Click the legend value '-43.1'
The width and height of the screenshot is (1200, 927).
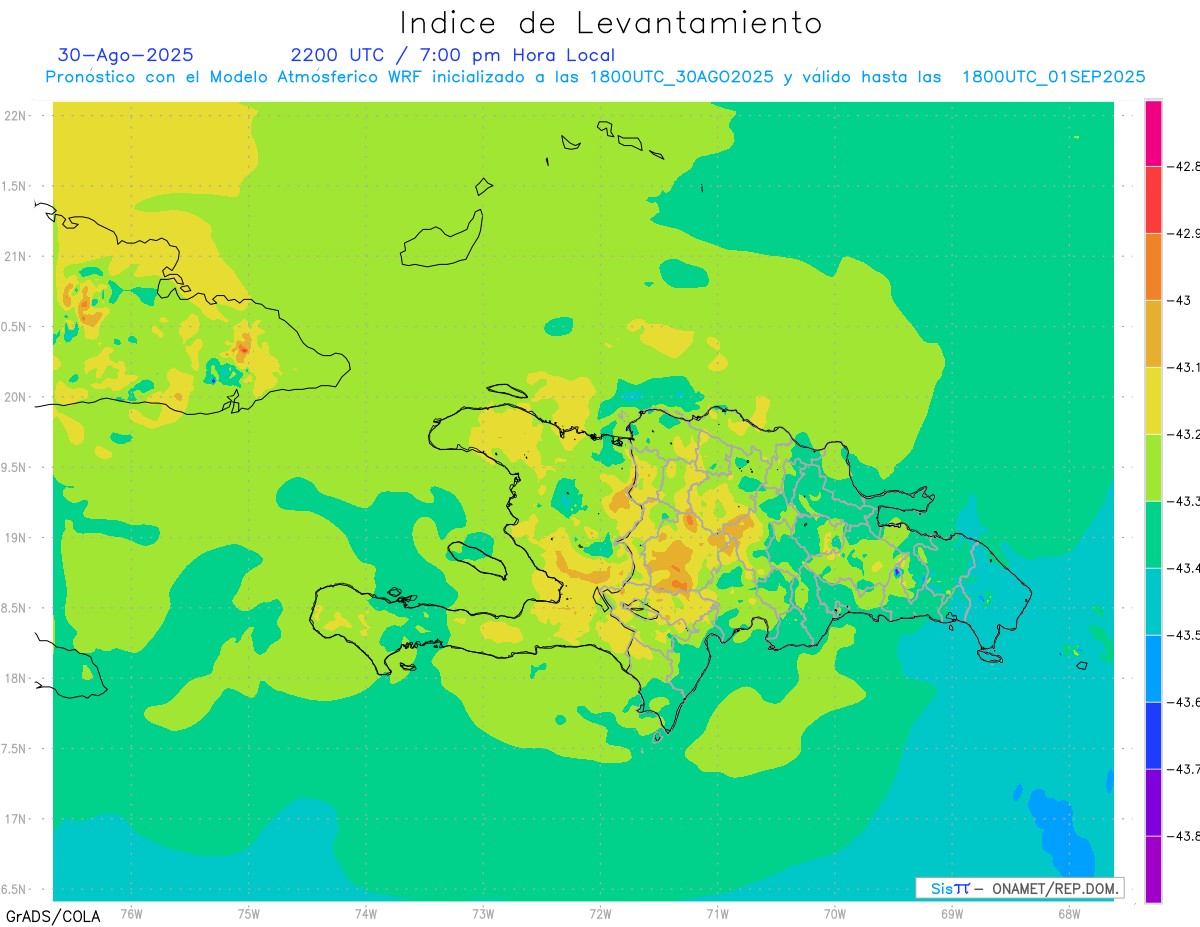tap(1185, 367)
